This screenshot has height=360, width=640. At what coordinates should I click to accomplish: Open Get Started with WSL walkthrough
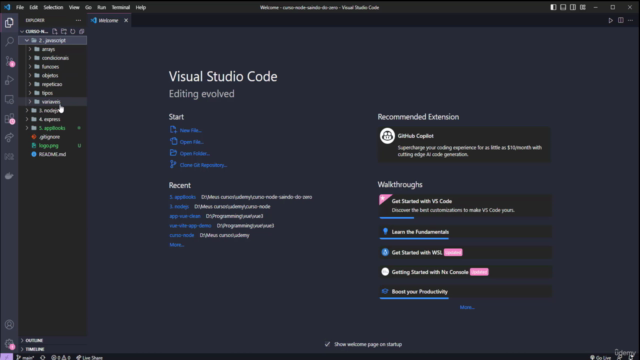(x=465, y=252)
